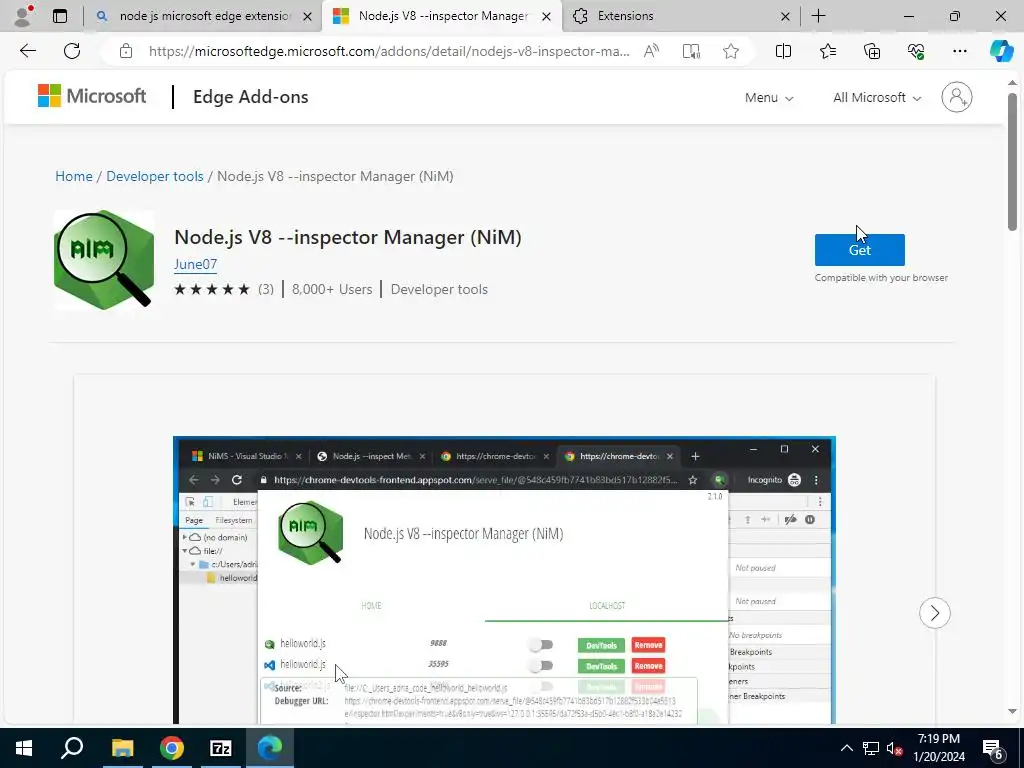Open File Explorer from taskbar
Image resolution: width=1024 pixels, height=768 pixels.
(122, 748)
